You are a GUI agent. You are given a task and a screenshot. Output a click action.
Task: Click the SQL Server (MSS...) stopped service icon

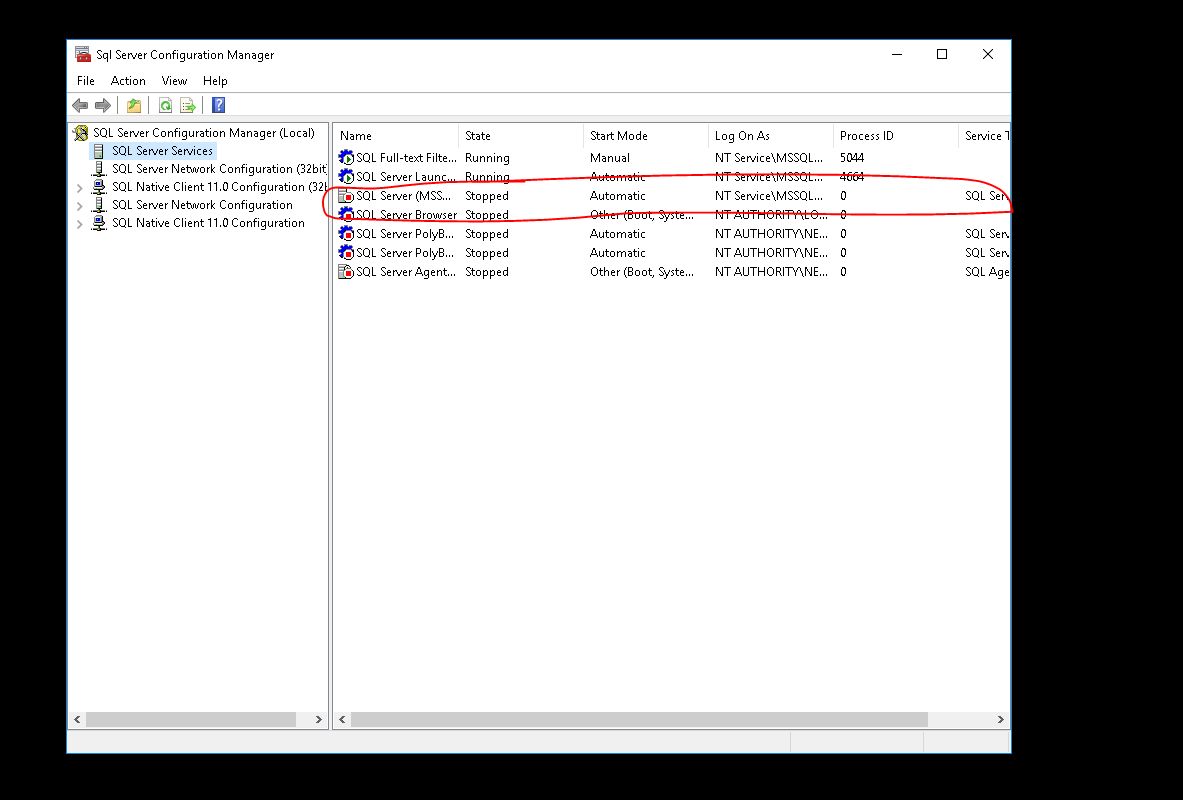pyautogui.click(x=346, y=195)
